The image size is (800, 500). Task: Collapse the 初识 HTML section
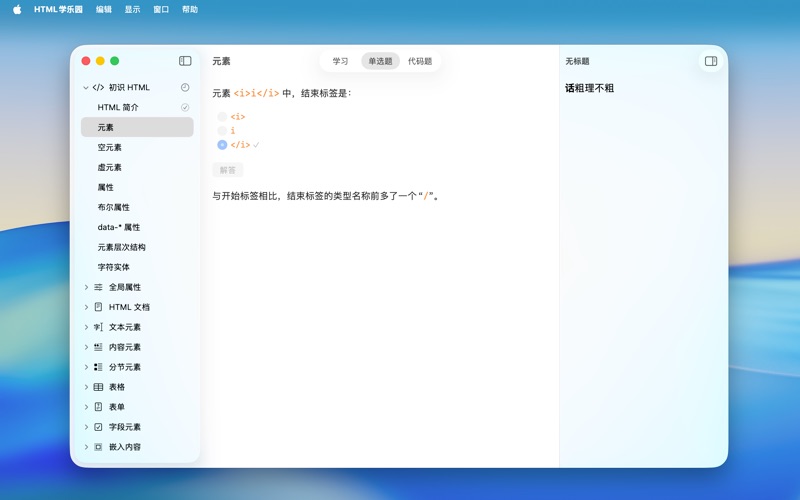tap(86, 88)
